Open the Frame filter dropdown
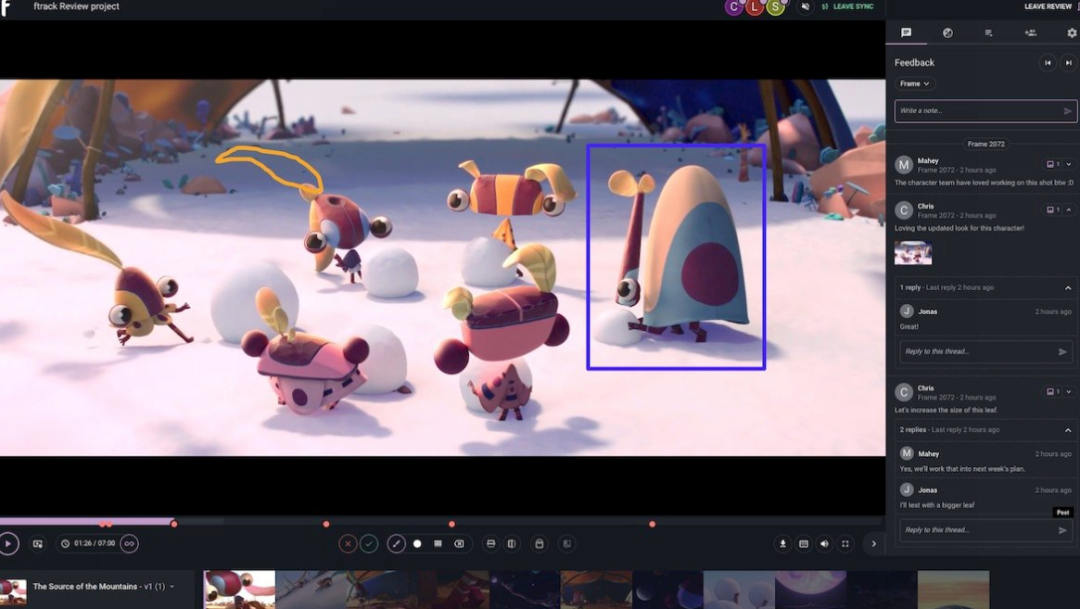The width and height of the screenshot is (1080, 609). (x=914, y=83)
